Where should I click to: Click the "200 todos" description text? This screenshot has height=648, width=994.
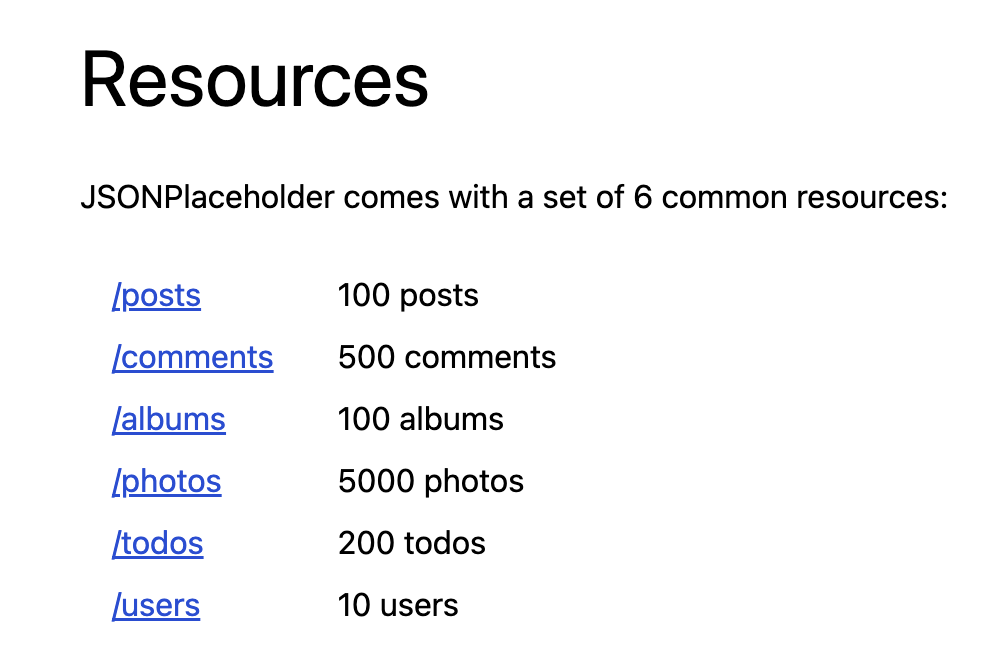pos(412,543)
